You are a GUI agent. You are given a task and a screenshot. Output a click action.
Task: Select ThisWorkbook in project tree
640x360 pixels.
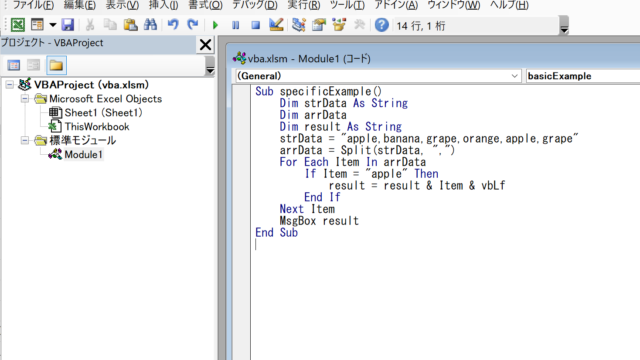pyautogui.click(x=97, y=127)
